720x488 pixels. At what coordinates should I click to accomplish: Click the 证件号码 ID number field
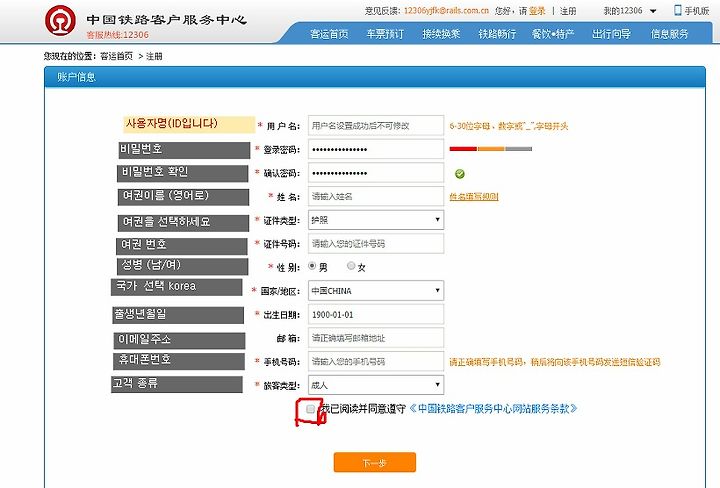click(x=376, y=243)
